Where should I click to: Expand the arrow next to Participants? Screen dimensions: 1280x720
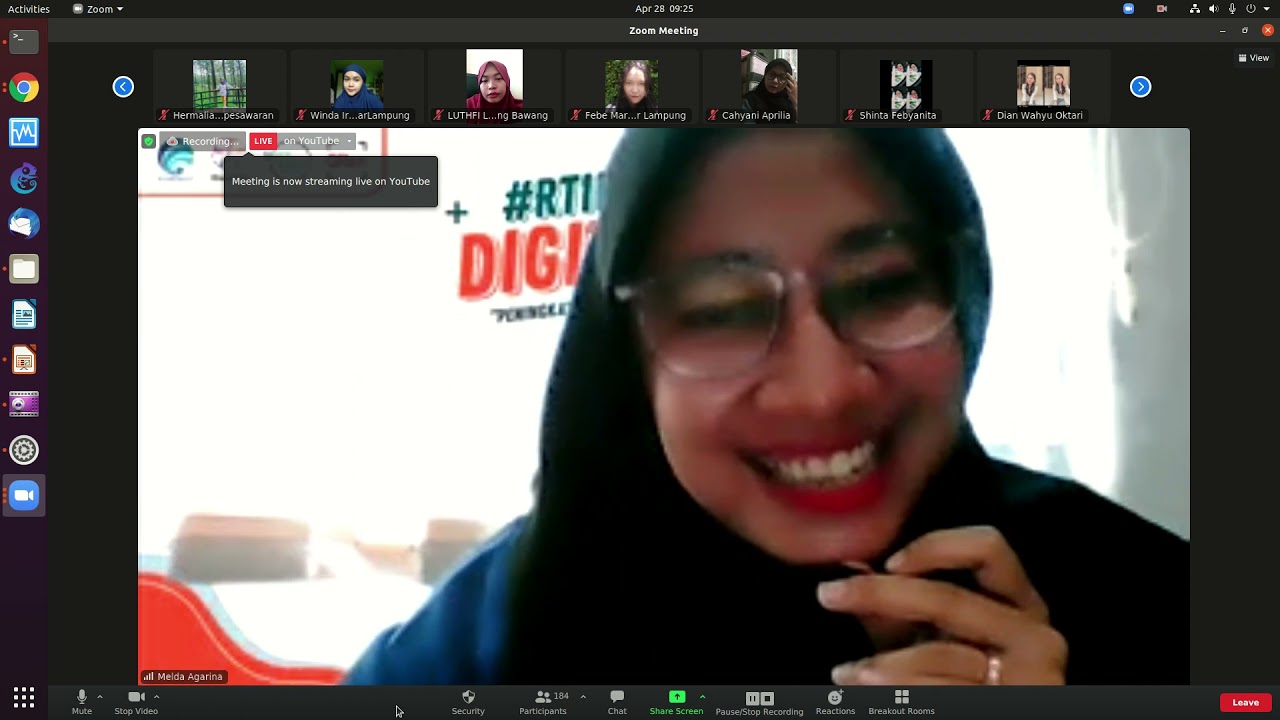pos(583,697)
